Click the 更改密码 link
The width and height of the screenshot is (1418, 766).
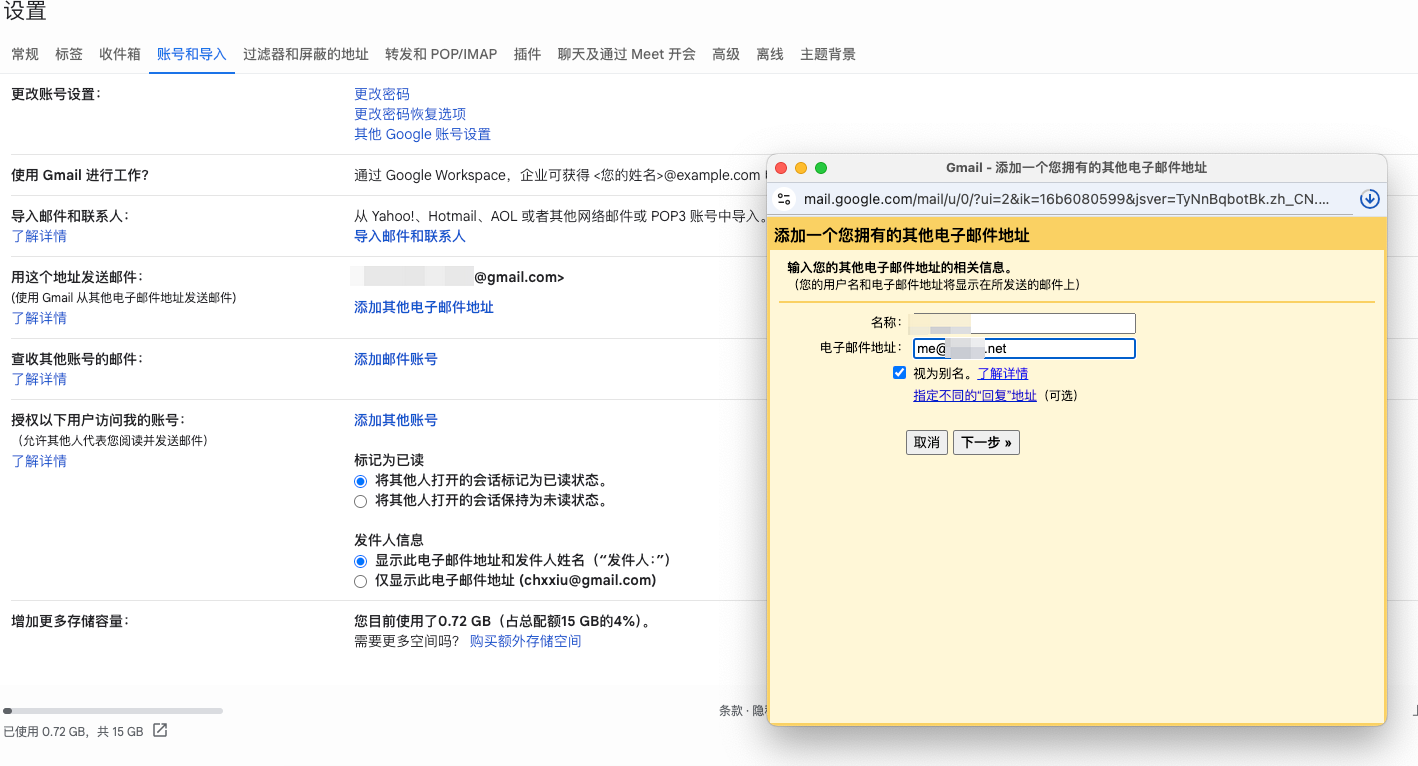tap(382, 94)
